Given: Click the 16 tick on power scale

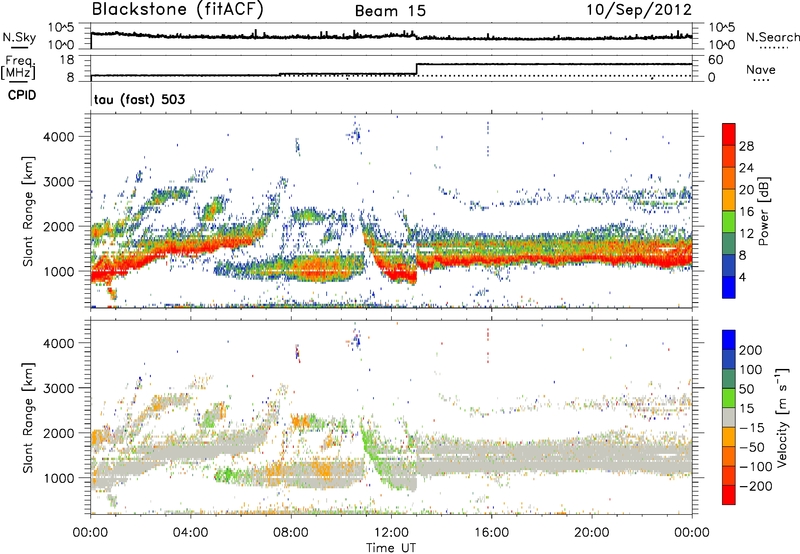Looking at the screenshot, I should 746,212.
